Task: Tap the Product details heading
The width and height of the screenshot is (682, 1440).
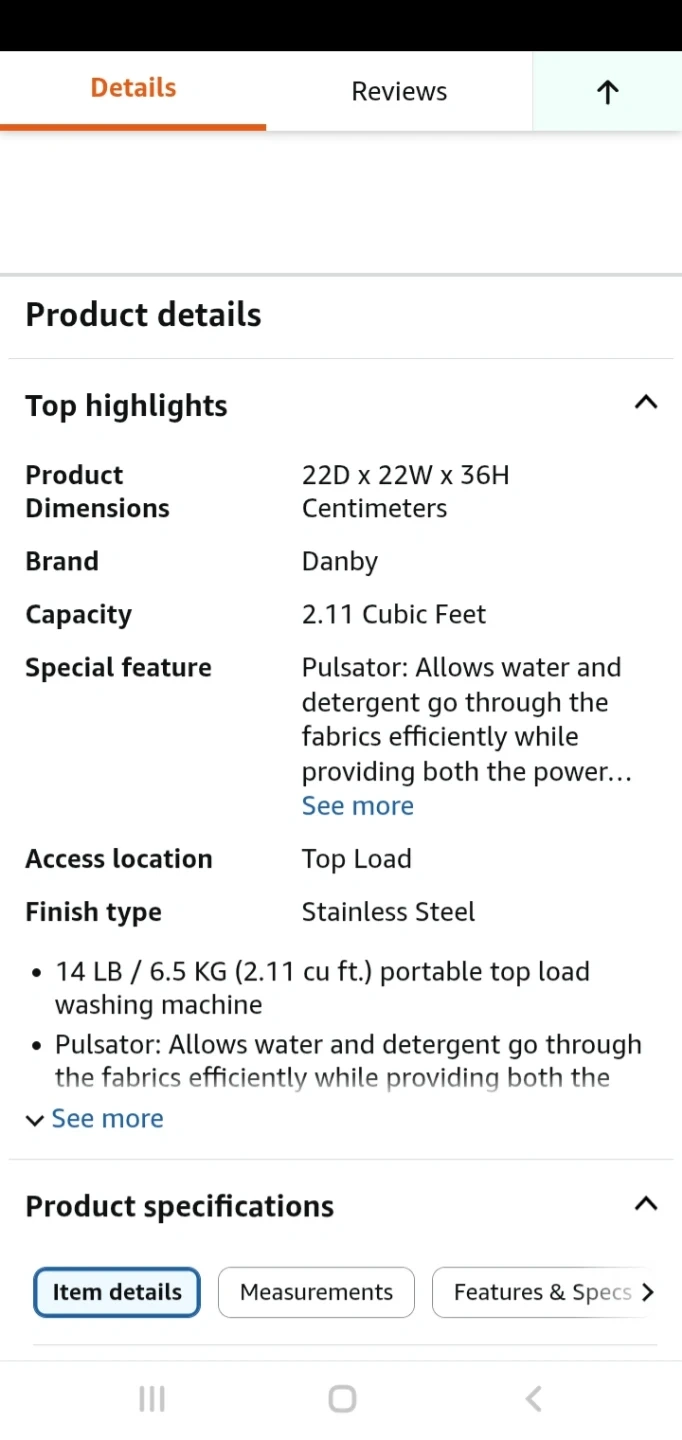Action: click(x=143, y=315)
